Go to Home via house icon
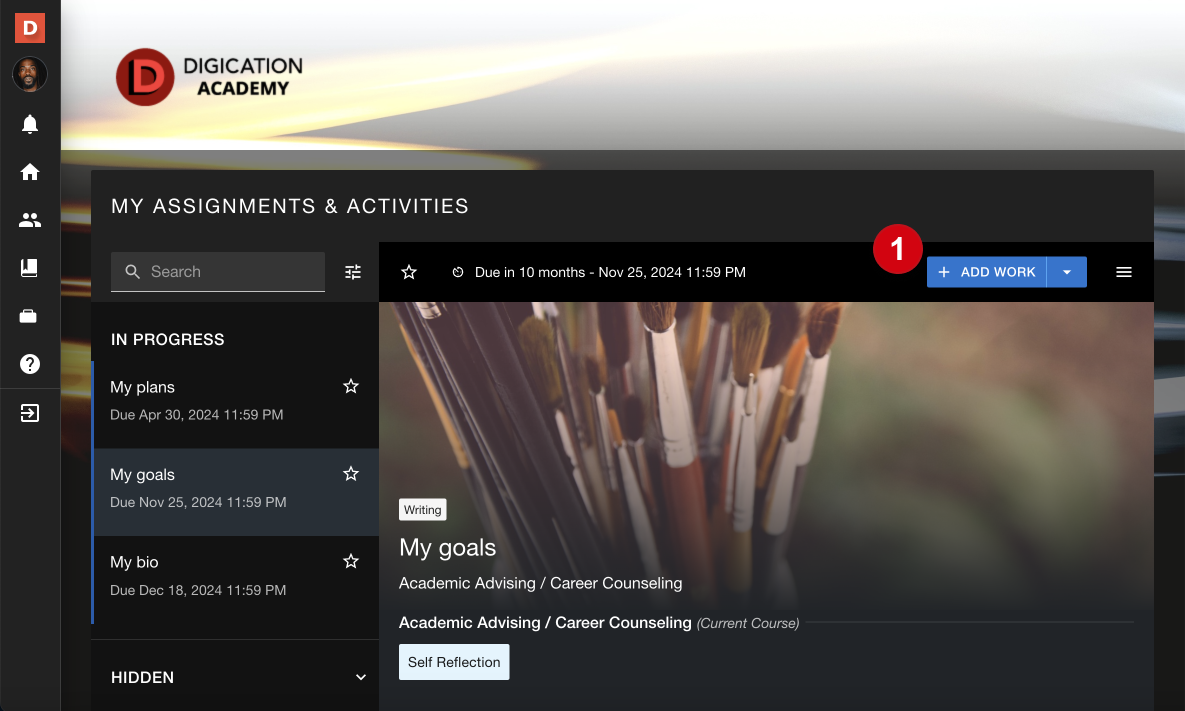The image size is (1185, 711). (30, 172)
